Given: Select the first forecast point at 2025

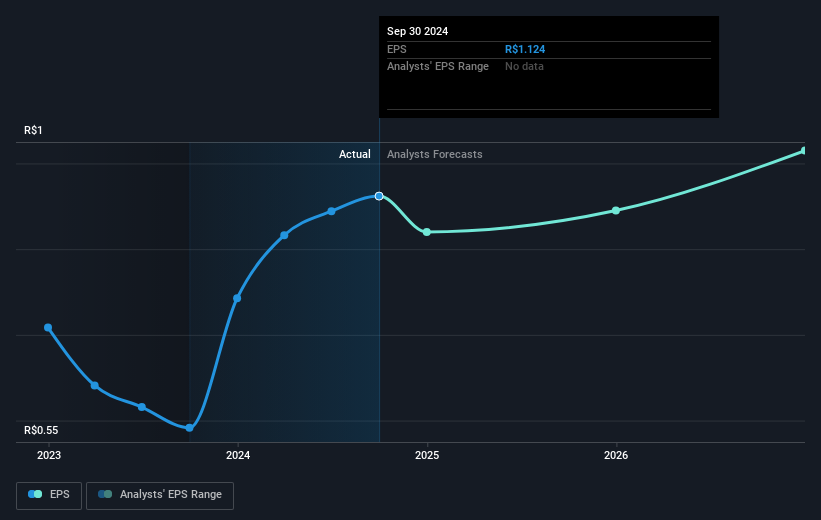Looking at the screenshot, I should 427,232.
